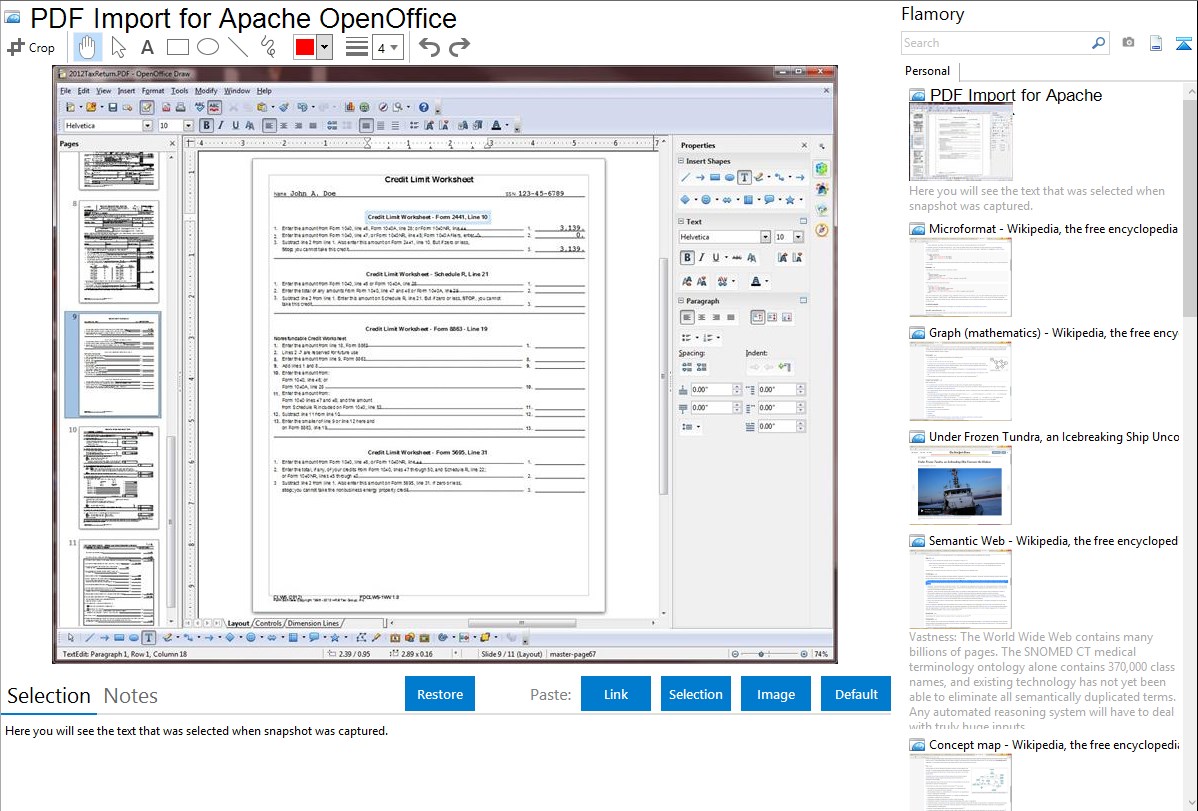Select the Text tool in bottom drawing toolbar
Viewport: 1198px width, 811px height.
pos(148,637)
